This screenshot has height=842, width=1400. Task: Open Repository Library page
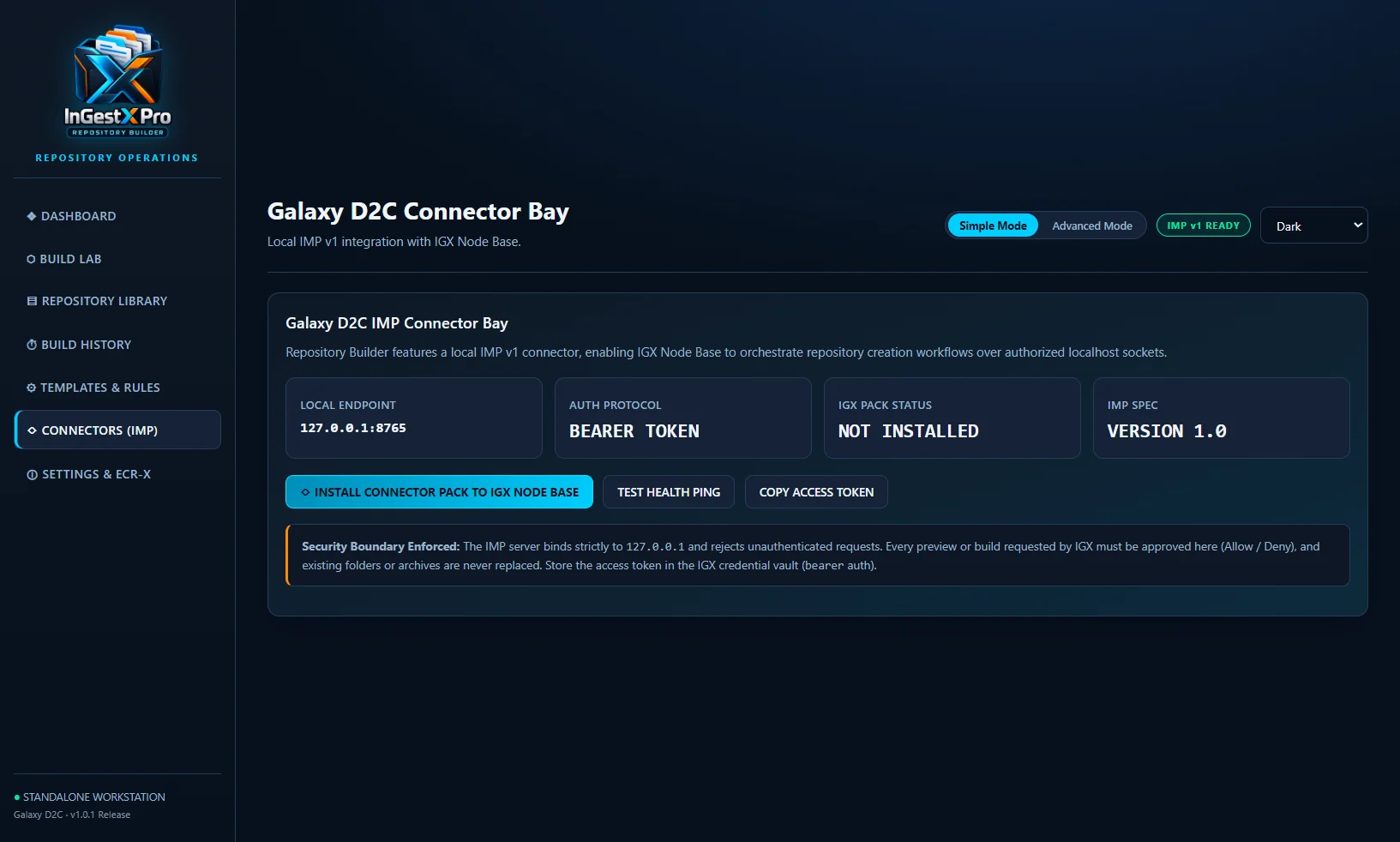(x=117, y=301)
